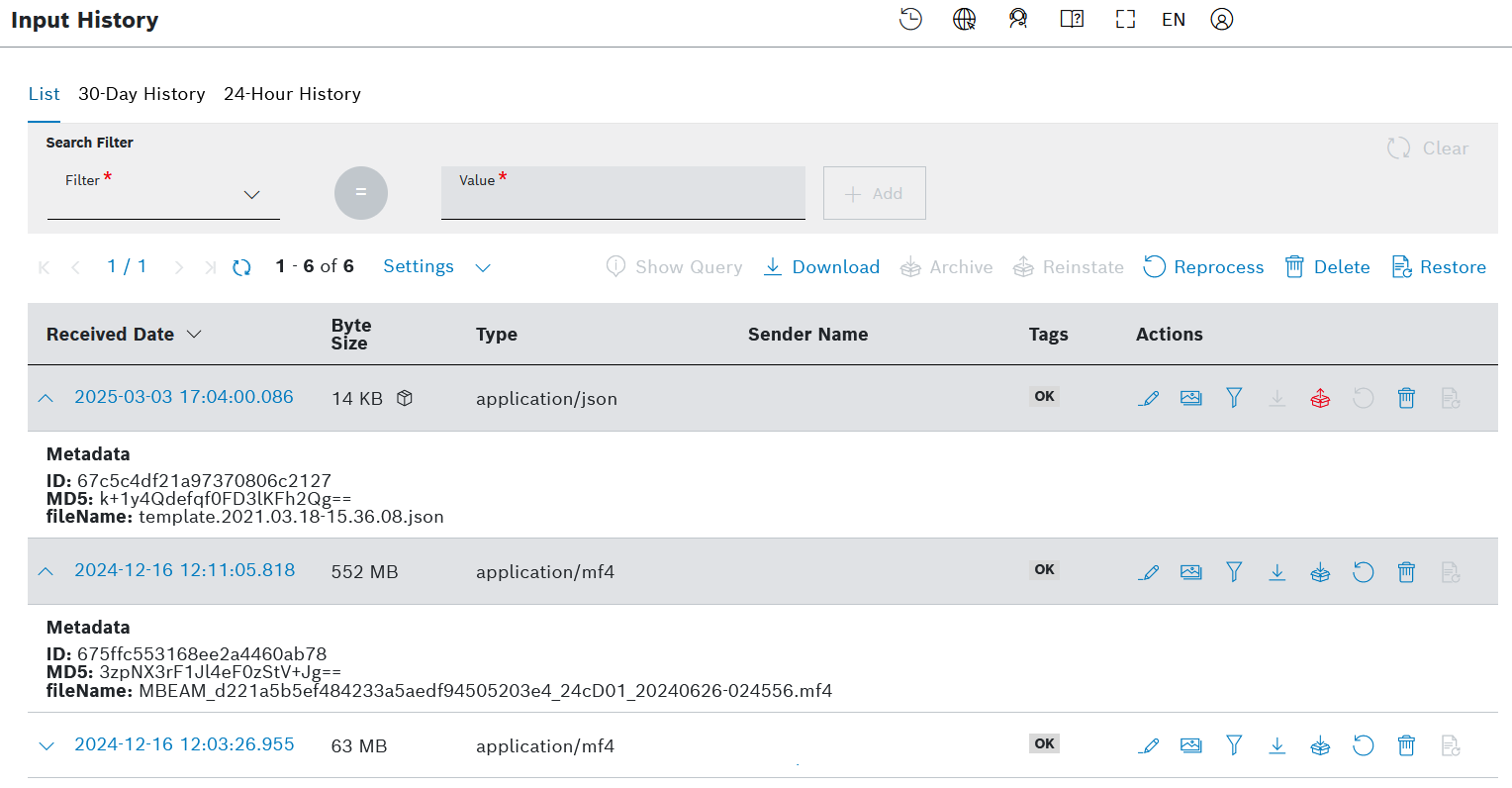Click the reprocess icon in 552 MB row
Screen dimensions: 1512x788
click(x=1363, y=572)
